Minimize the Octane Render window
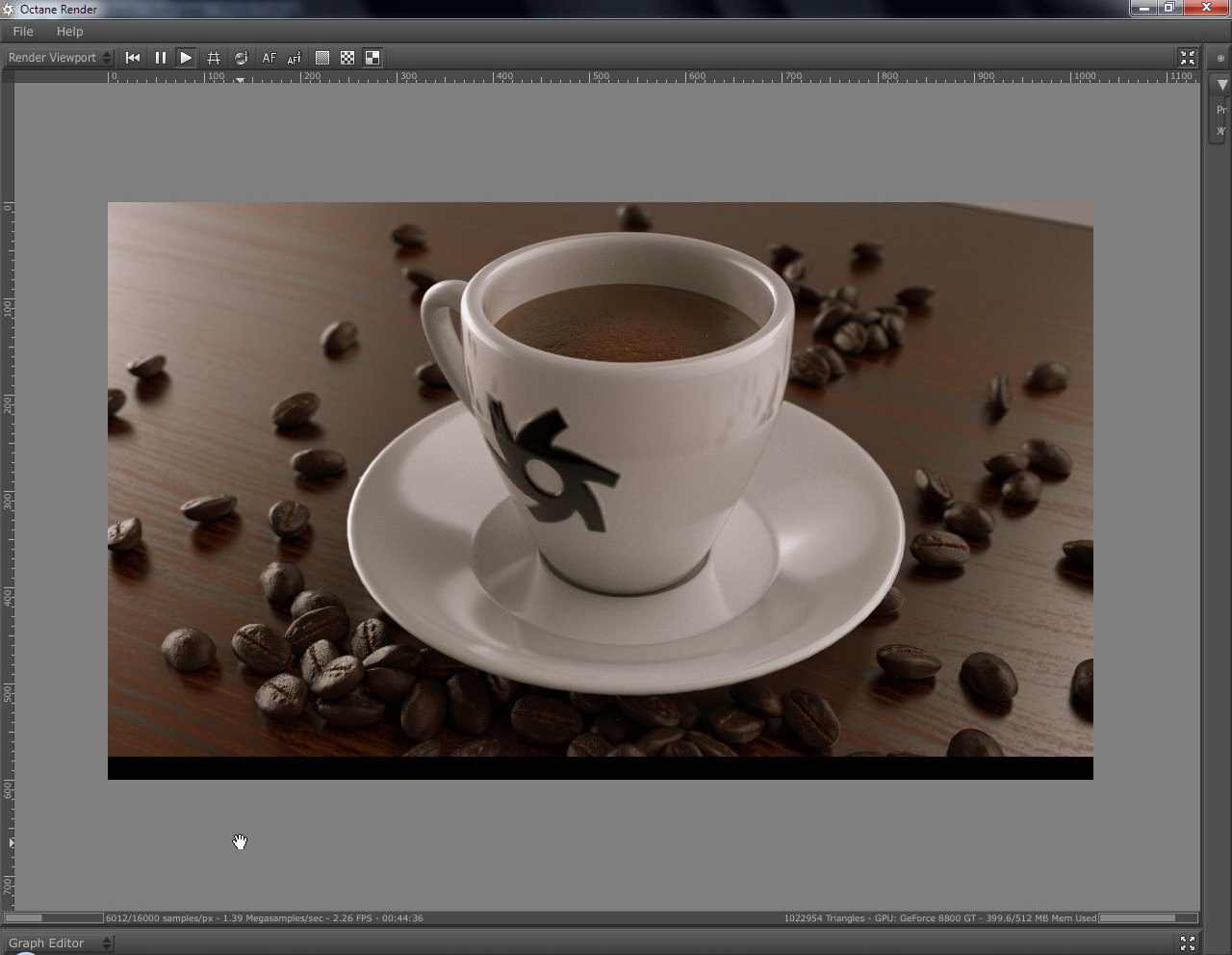Screen dimensions: 1232x955 click(1143, 8)
